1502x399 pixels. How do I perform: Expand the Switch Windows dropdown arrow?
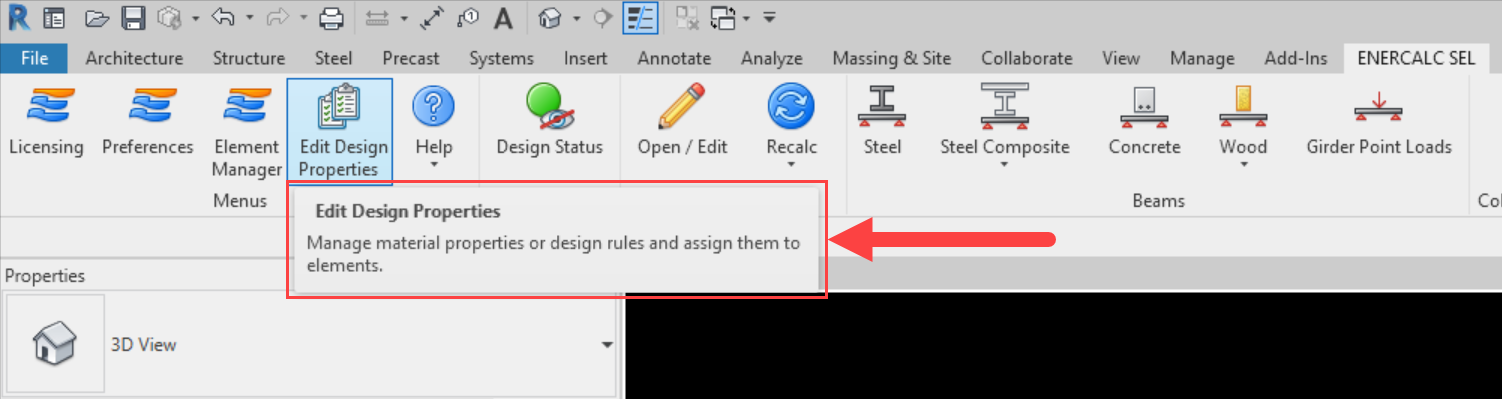pos(747,18)
